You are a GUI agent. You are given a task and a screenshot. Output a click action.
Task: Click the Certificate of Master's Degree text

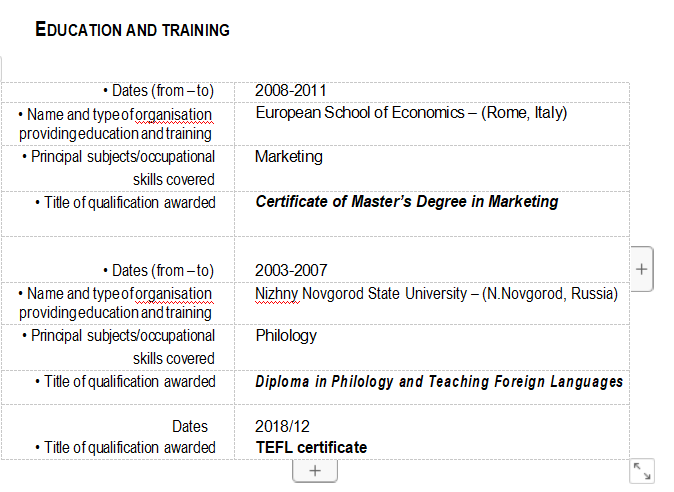point(407,202)
